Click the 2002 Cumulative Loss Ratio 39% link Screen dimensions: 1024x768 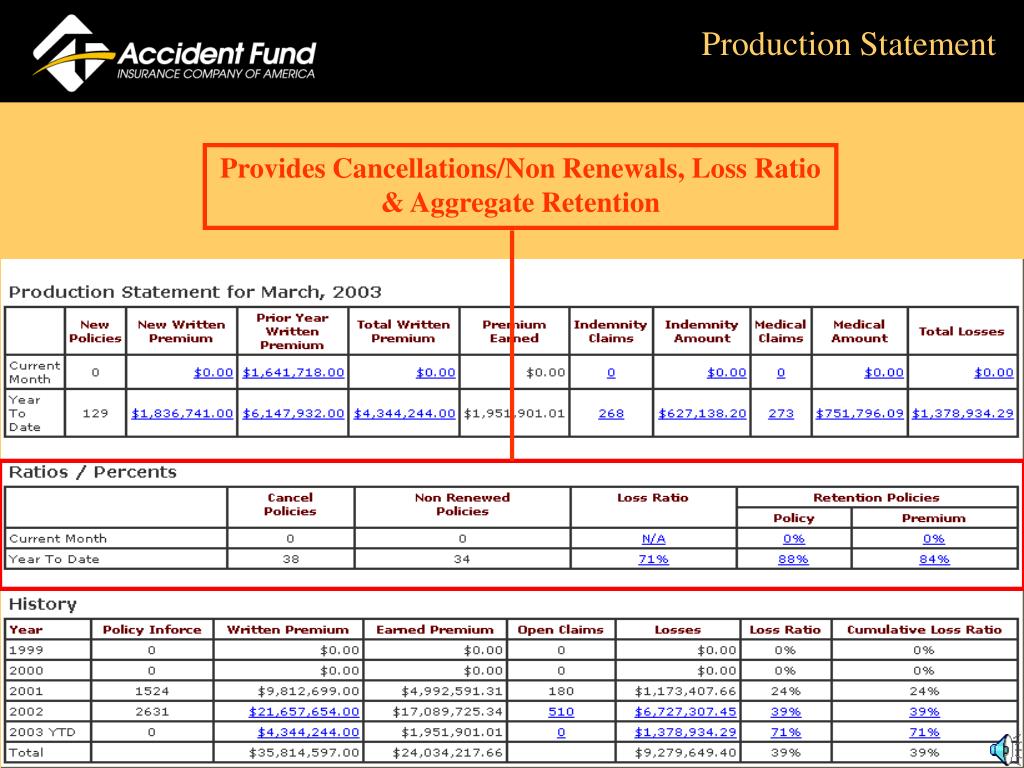[924, 711]
